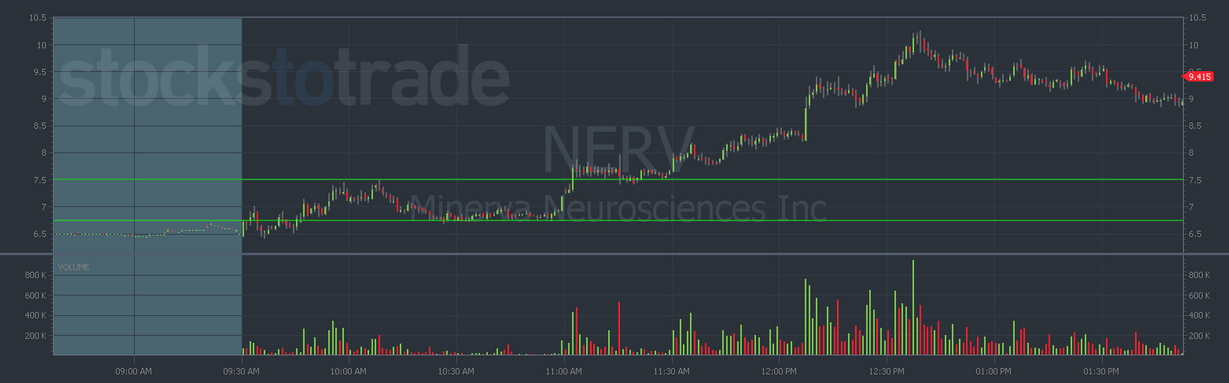
Task: Click the VOLUME pane label
Action: tap(73, 267)
